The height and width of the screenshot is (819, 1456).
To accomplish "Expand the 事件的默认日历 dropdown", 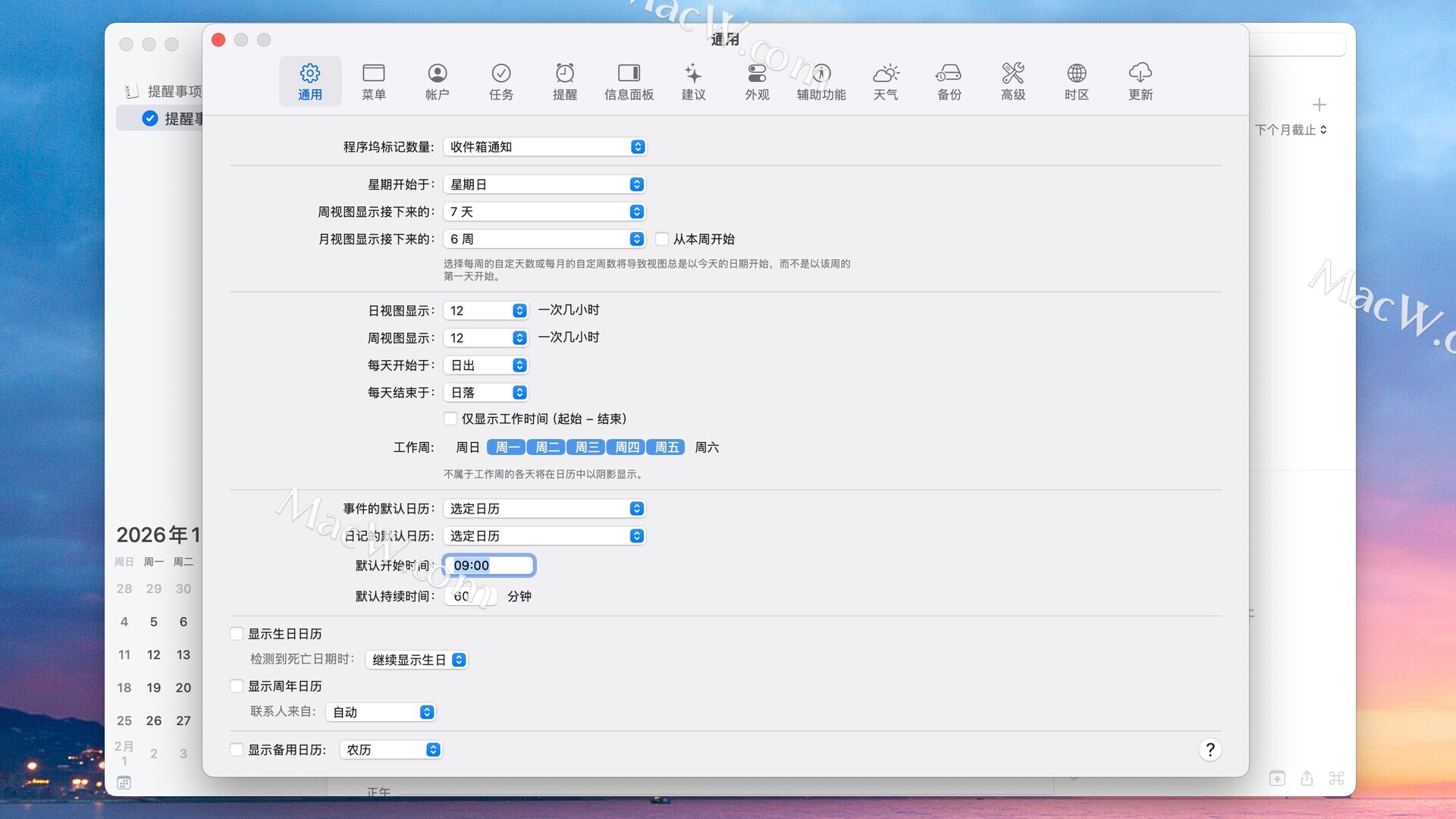I will [544, 509].
